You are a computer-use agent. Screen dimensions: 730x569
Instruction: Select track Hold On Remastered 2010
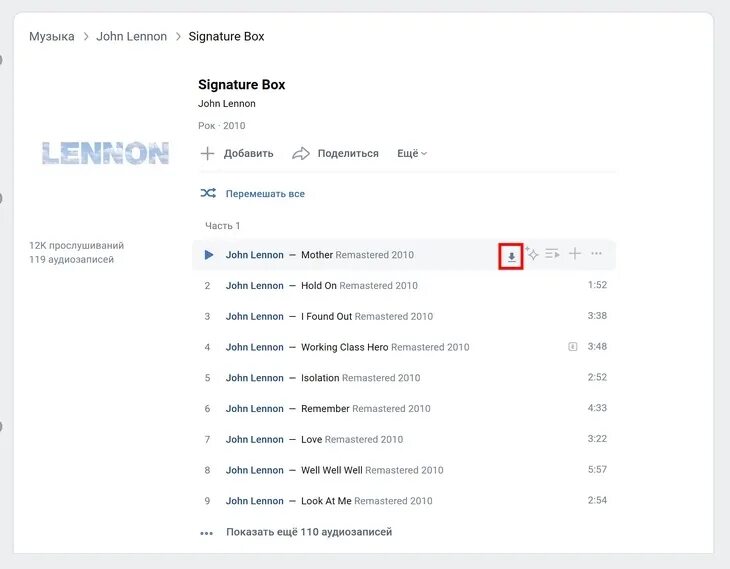(x=359, y=285)
